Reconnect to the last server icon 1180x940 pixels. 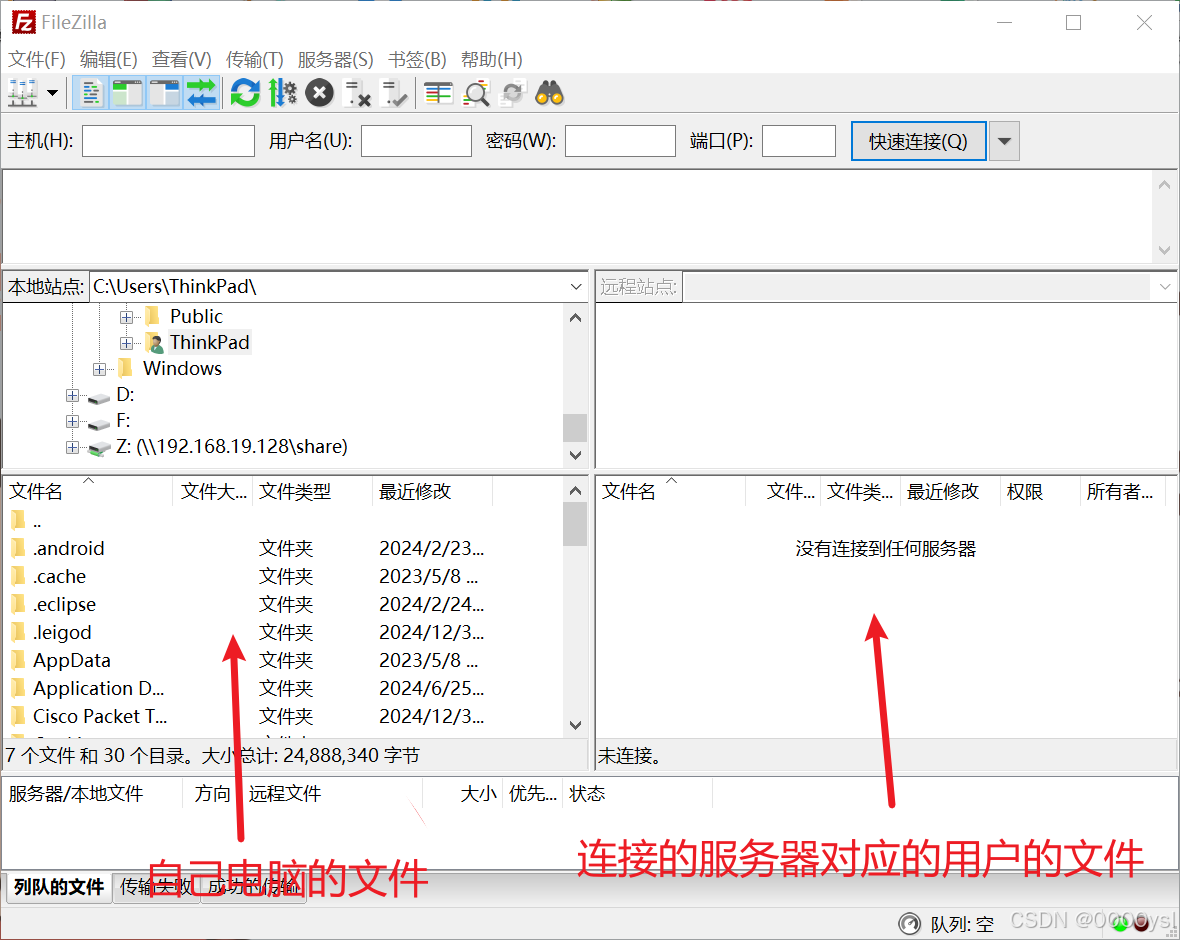tap(394, 93)
